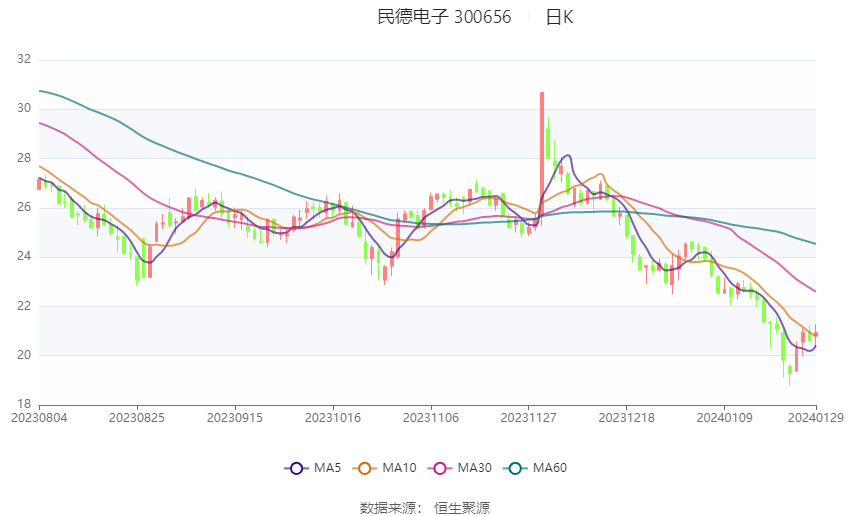Click the y-axis value 24

point(24,256)
